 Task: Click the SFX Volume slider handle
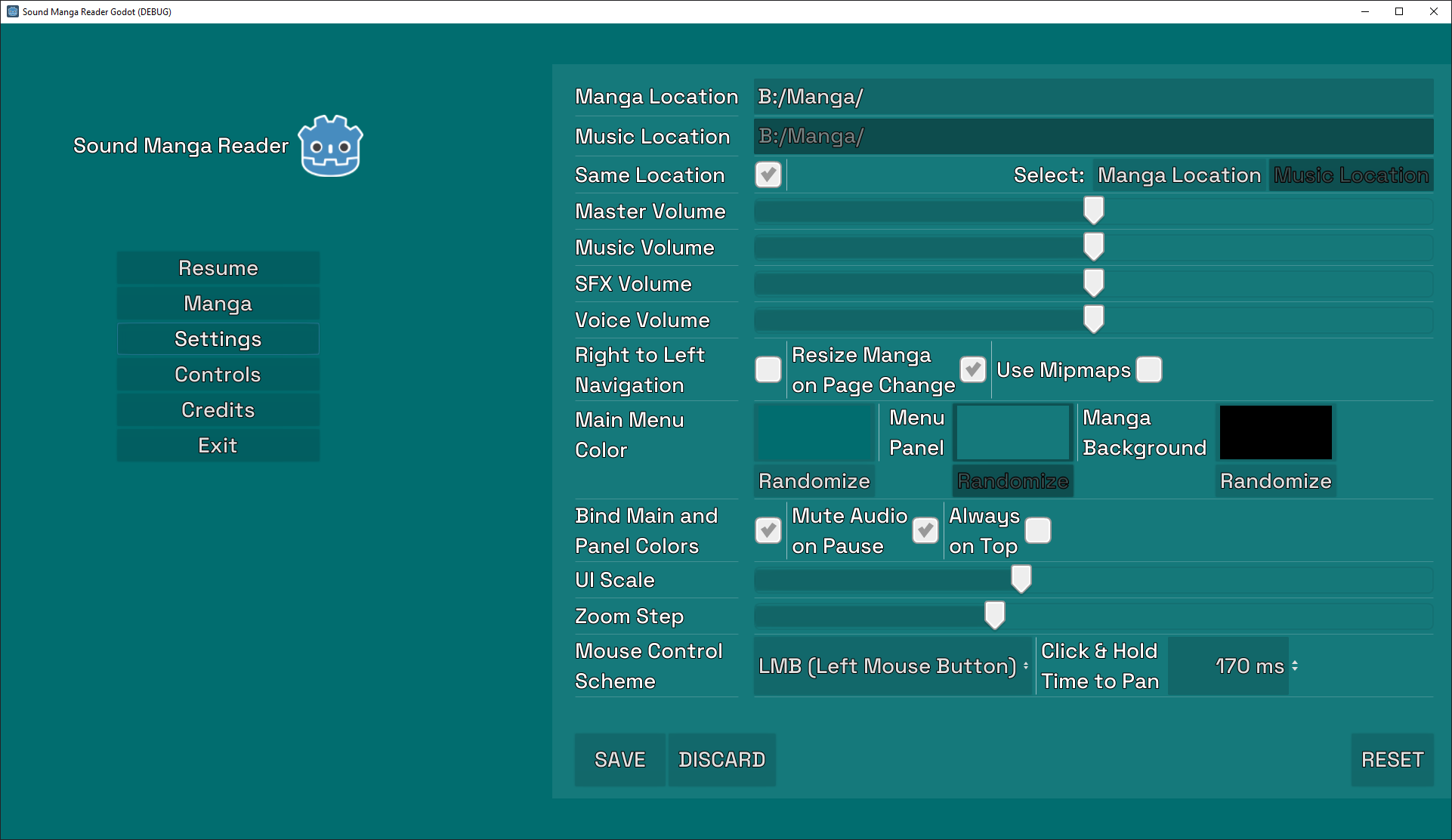(x=1094, y=283)
